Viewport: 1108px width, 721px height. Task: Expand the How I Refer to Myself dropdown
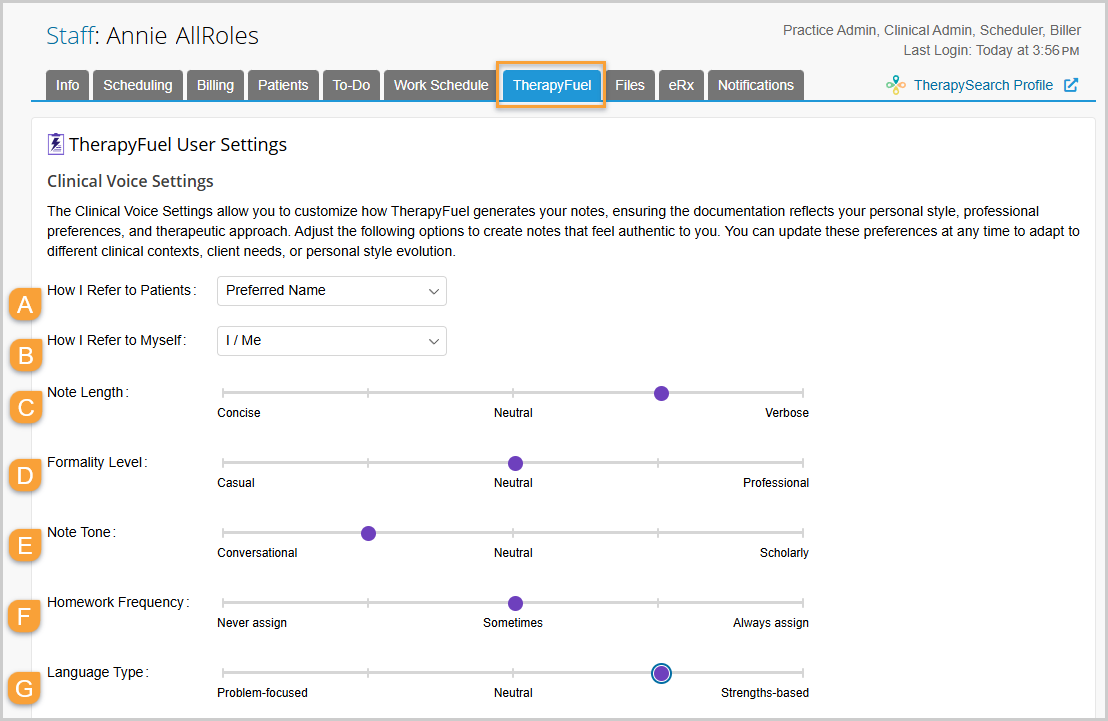pos(331,341)
